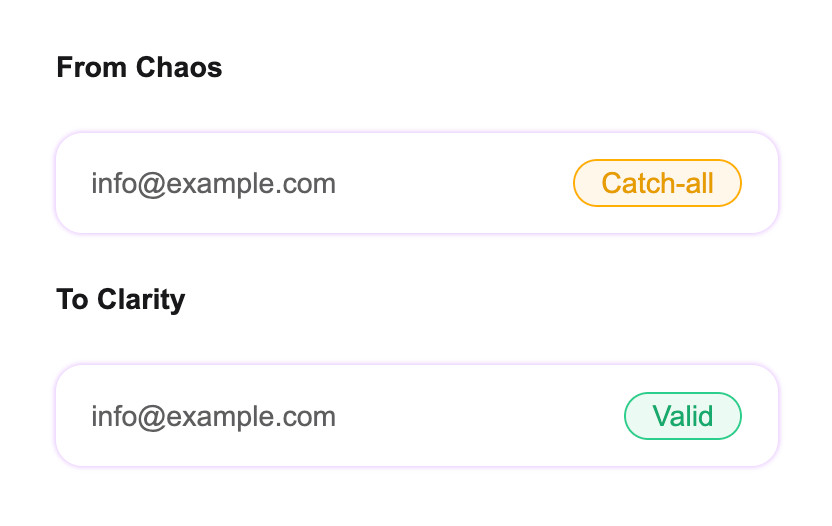Click the orange Catch-all status badge

point(657,183)
